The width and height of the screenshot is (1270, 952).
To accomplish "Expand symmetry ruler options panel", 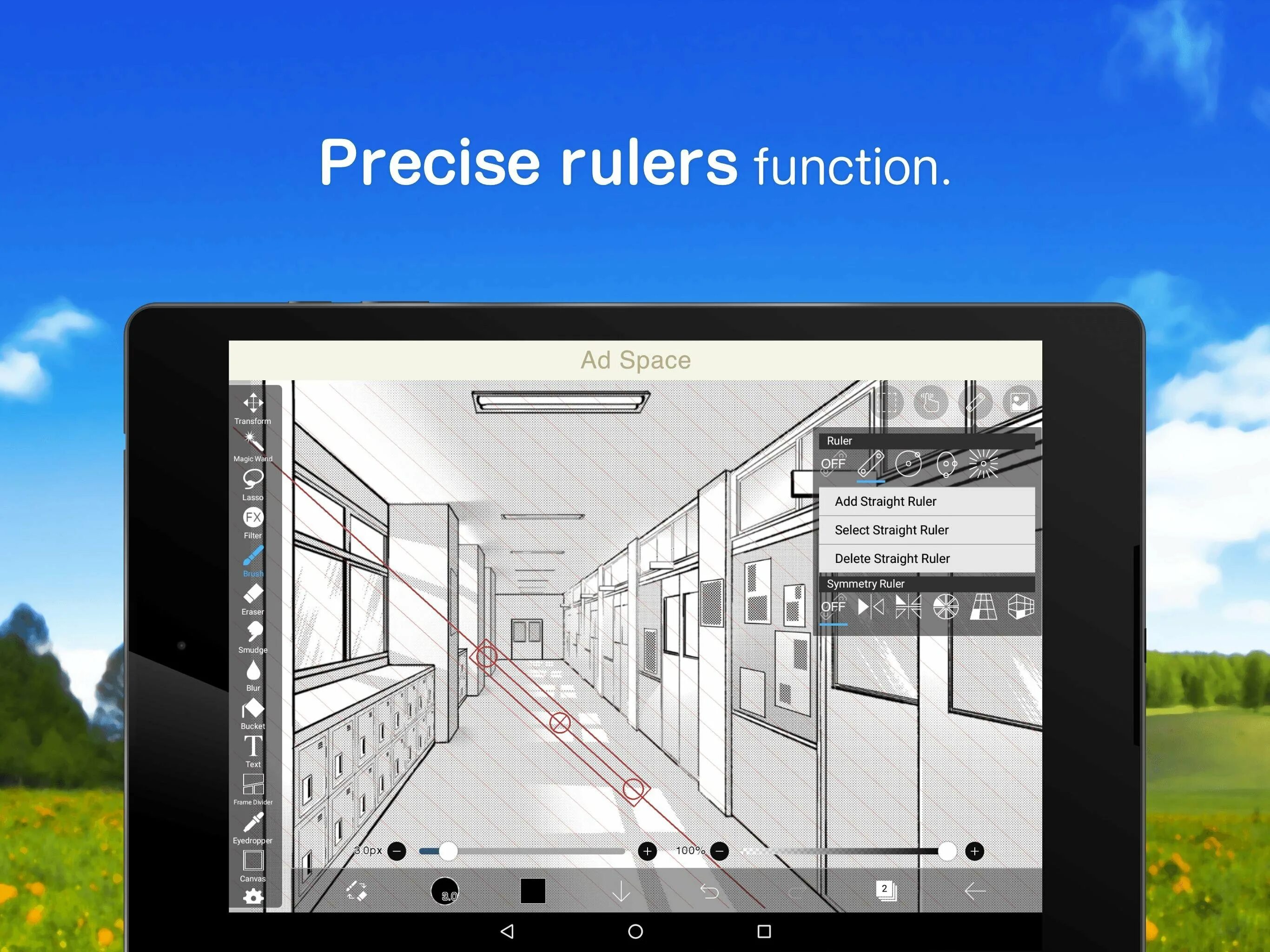I will point(868,583).
